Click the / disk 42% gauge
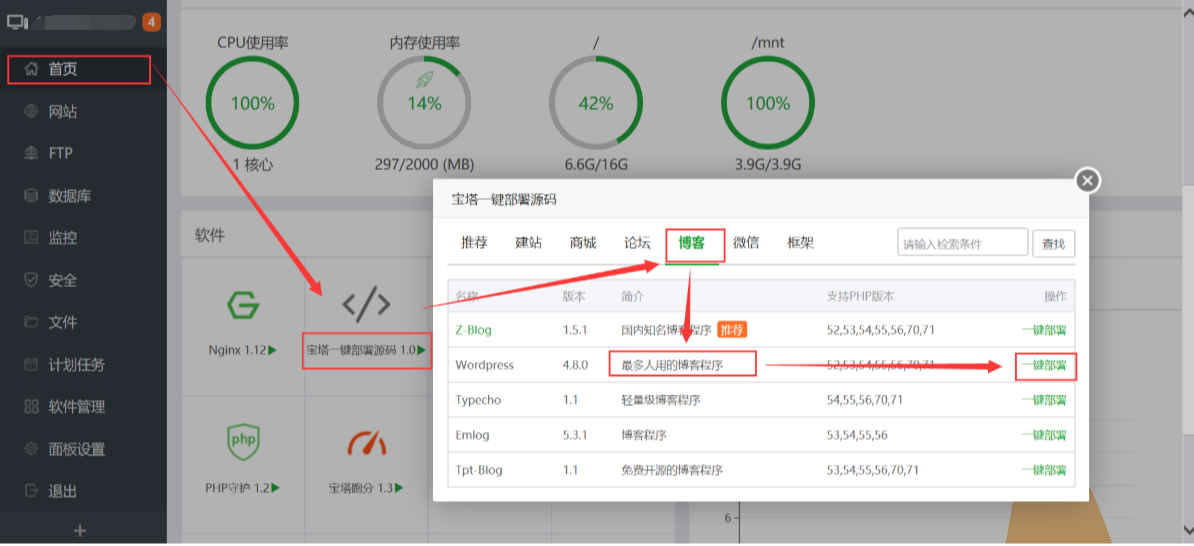The height and width of the screenshot is (546, 1194). [596, 103]
